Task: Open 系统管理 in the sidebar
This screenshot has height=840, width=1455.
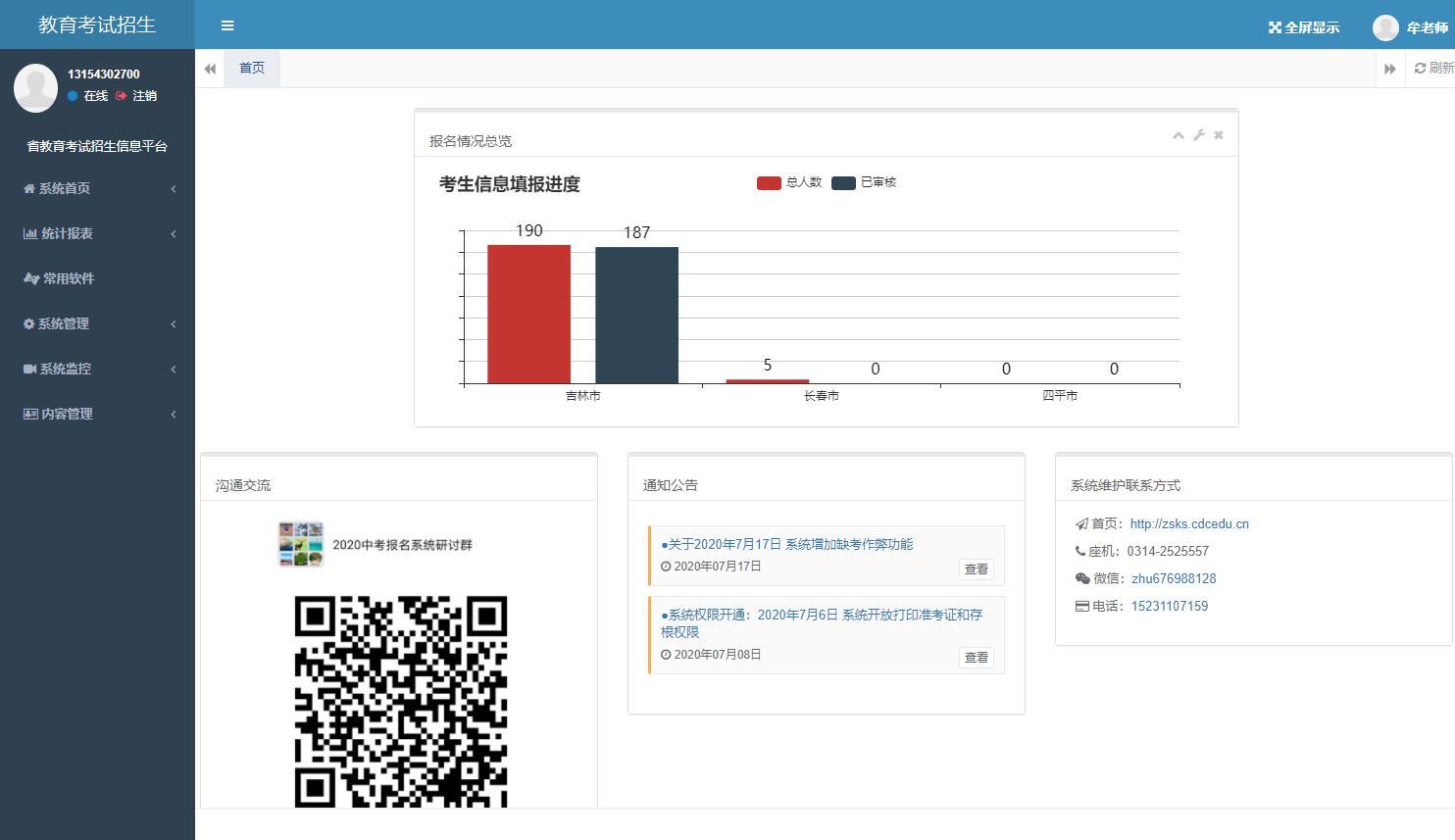Action: (x=97, y=323)
